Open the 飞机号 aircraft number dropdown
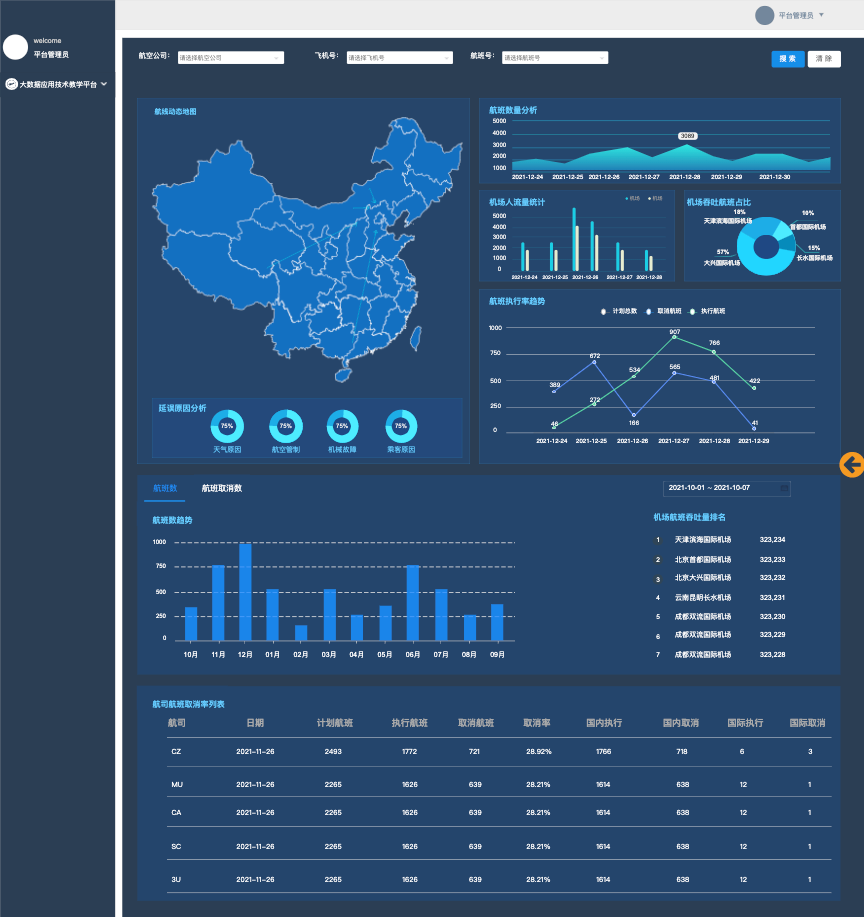Screen dimensions: 864x917 pos(399,58)
